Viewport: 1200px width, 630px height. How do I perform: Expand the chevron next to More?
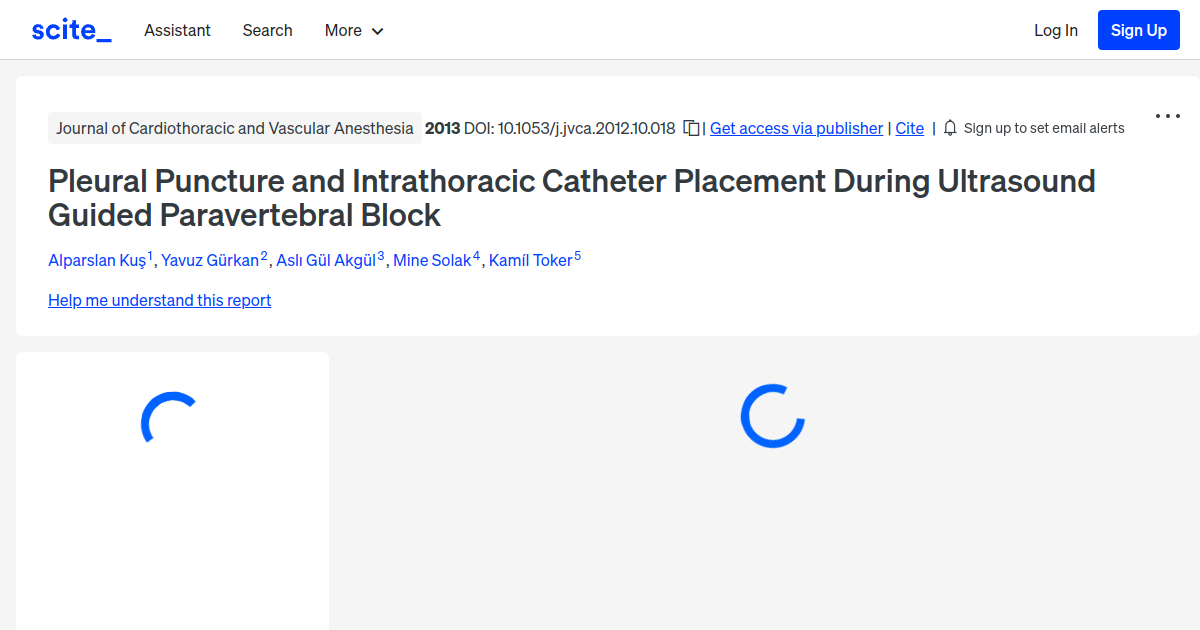point(378,31)
